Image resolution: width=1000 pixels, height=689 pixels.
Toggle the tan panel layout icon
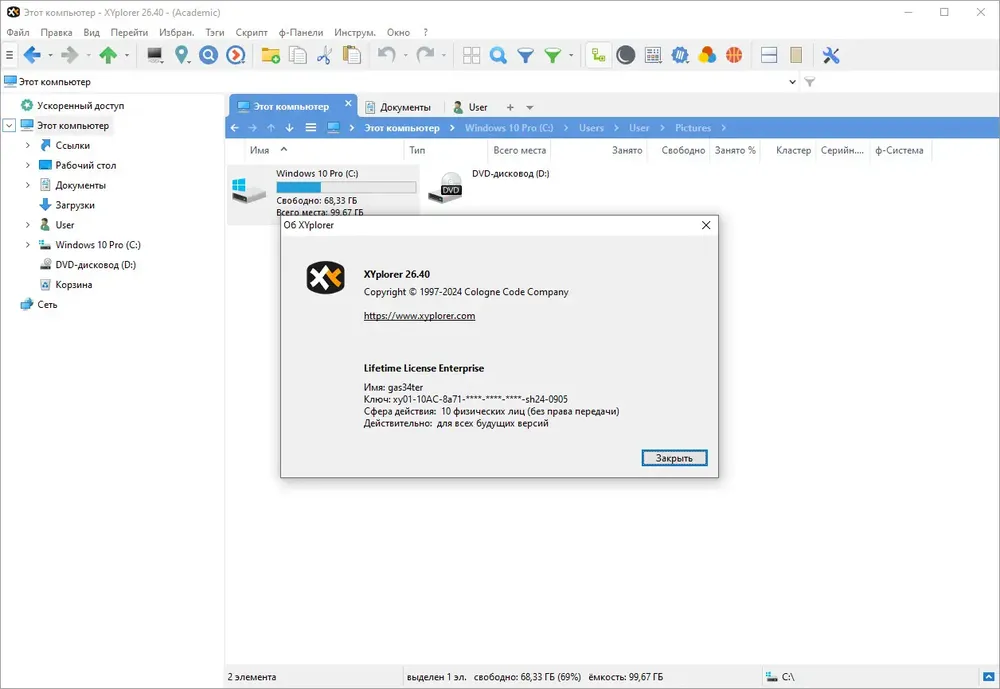click(796, 56)
